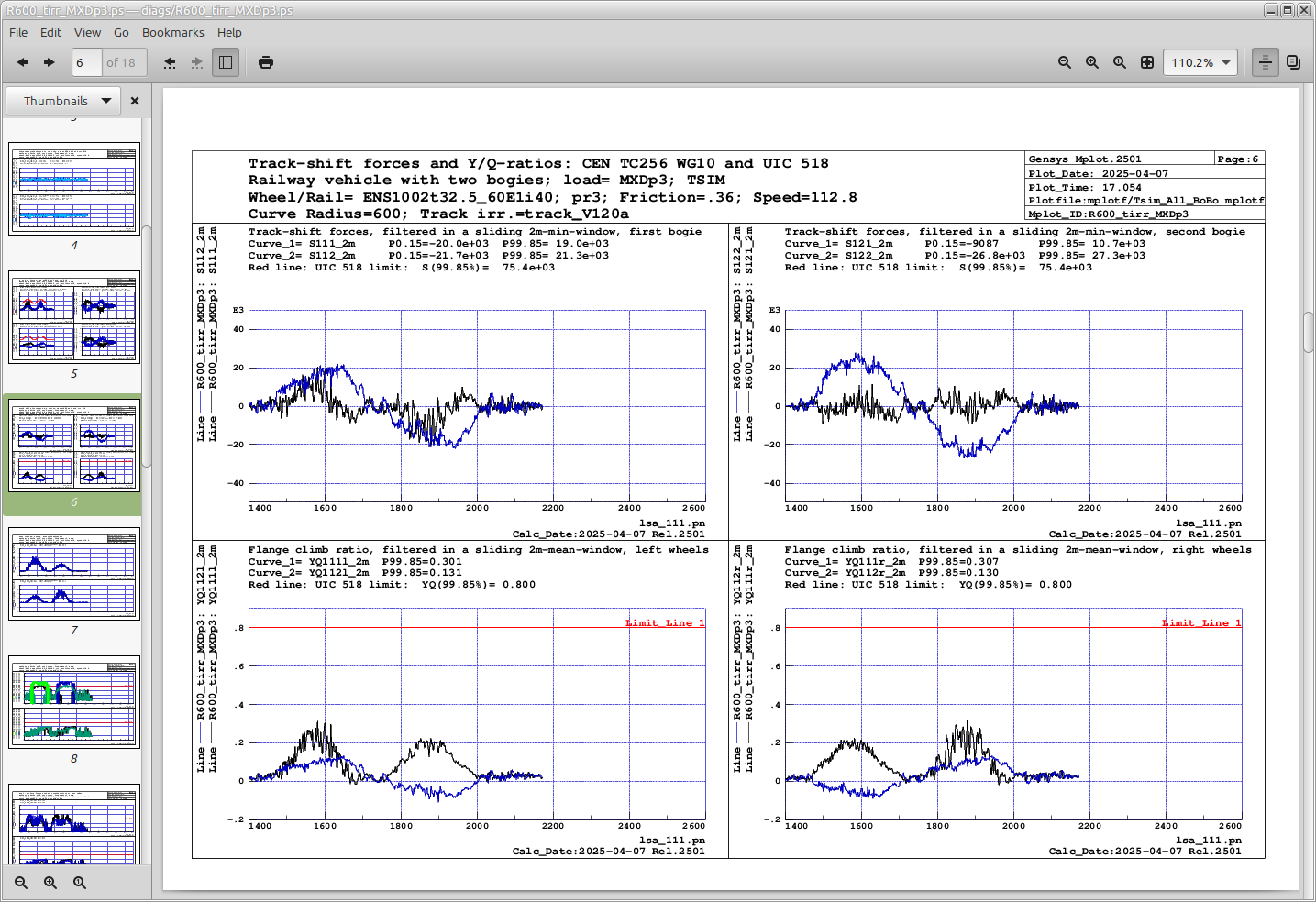Open the View menu
The image size is (1316, 902).
pos(88,32)
